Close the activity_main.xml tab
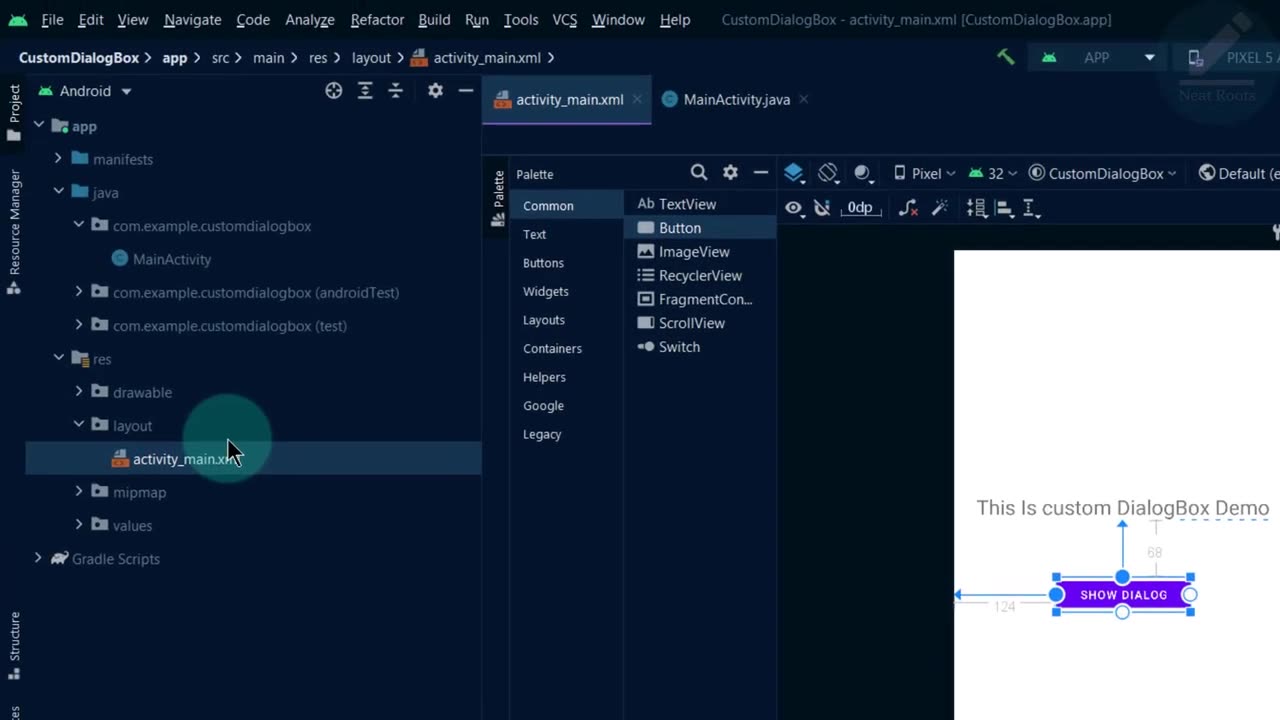The height and width of the screenshot is (720, 1280). tap(637, 99)
